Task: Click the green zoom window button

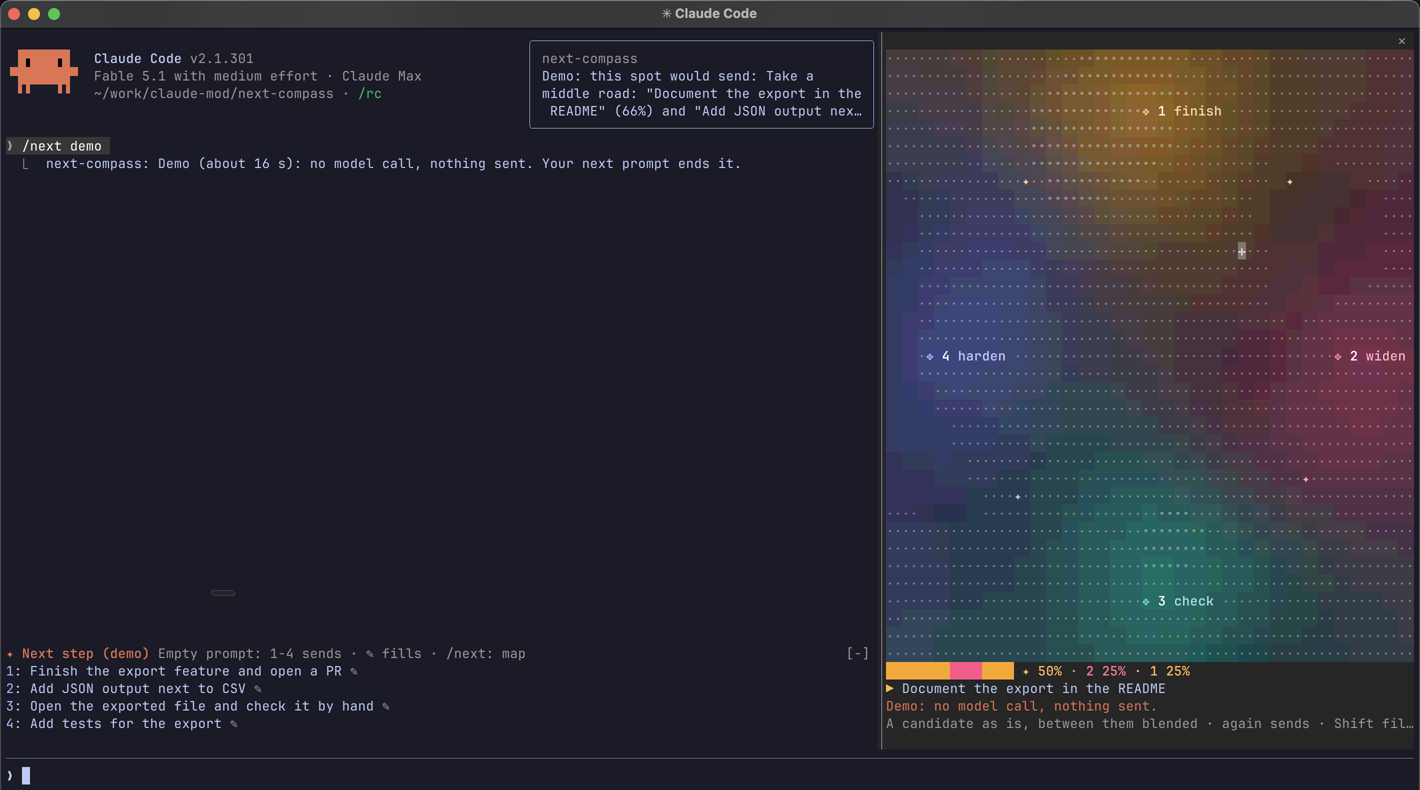Action: coord(54,14)
